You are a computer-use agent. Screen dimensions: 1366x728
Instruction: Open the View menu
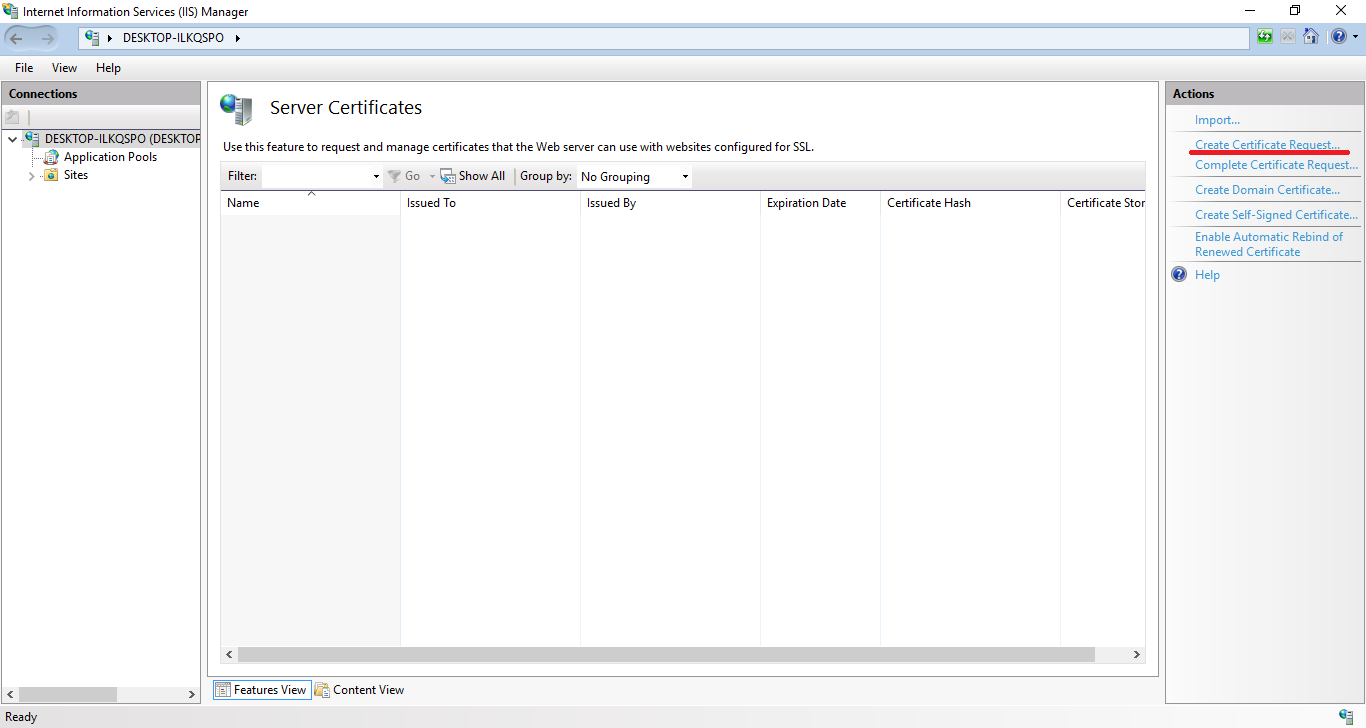(64, 68)
